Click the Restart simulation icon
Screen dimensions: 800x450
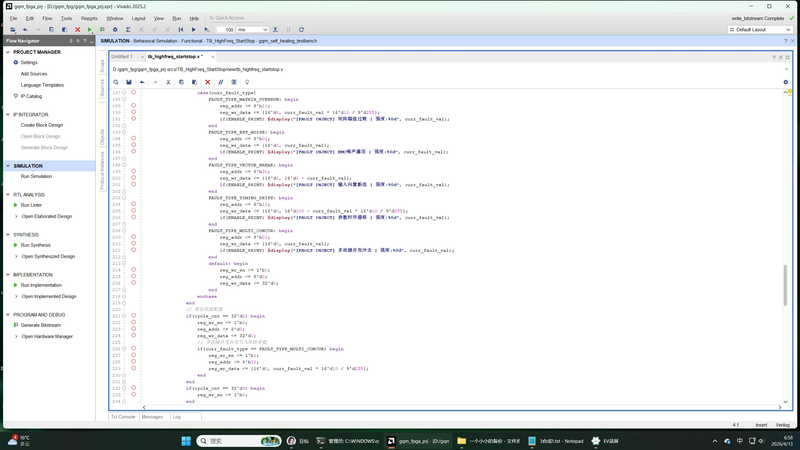181,30
